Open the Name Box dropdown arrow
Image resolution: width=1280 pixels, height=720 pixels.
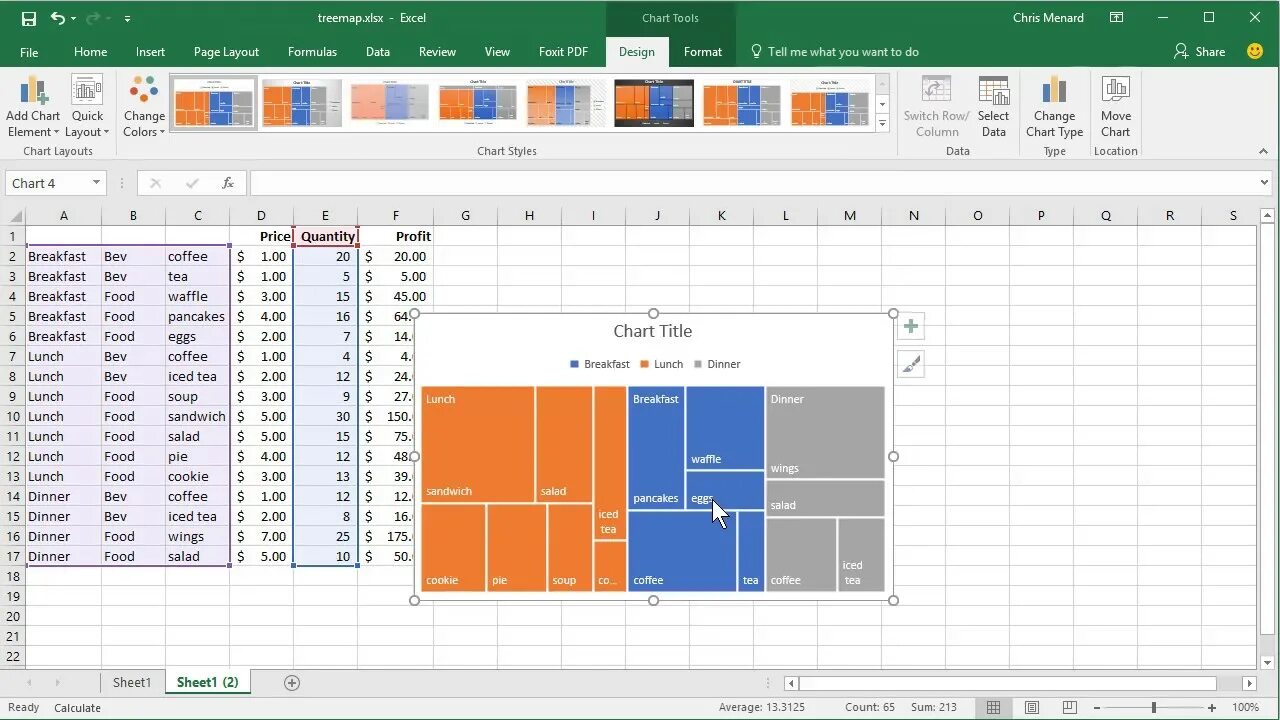[x=96, y=183]
